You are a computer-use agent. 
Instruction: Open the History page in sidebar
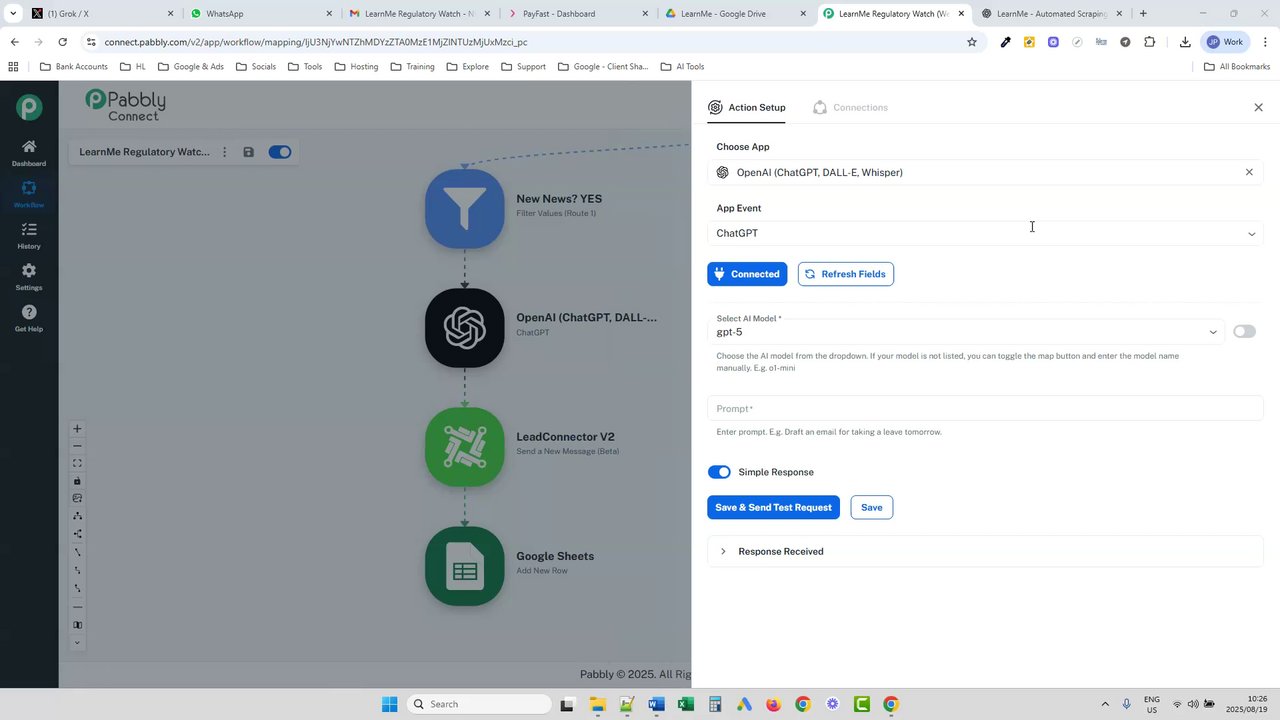pos(29,236)
